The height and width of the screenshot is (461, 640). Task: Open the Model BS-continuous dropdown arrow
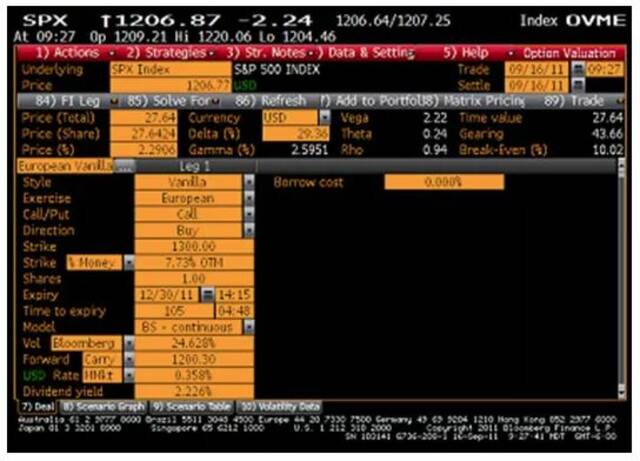[x=248, y=326]
